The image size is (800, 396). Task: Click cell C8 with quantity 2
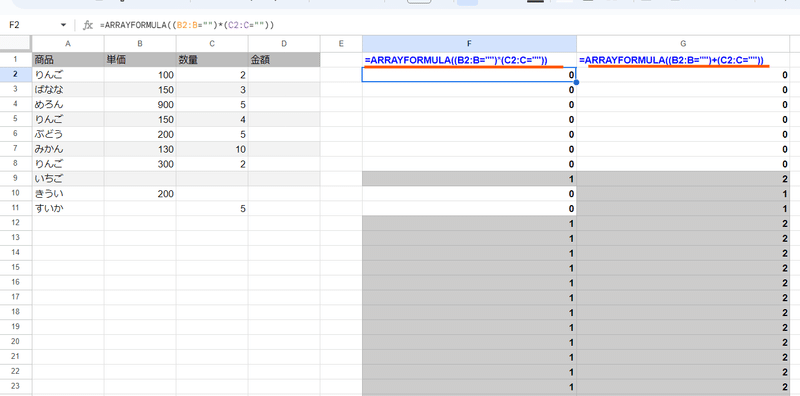coord(212,164)
